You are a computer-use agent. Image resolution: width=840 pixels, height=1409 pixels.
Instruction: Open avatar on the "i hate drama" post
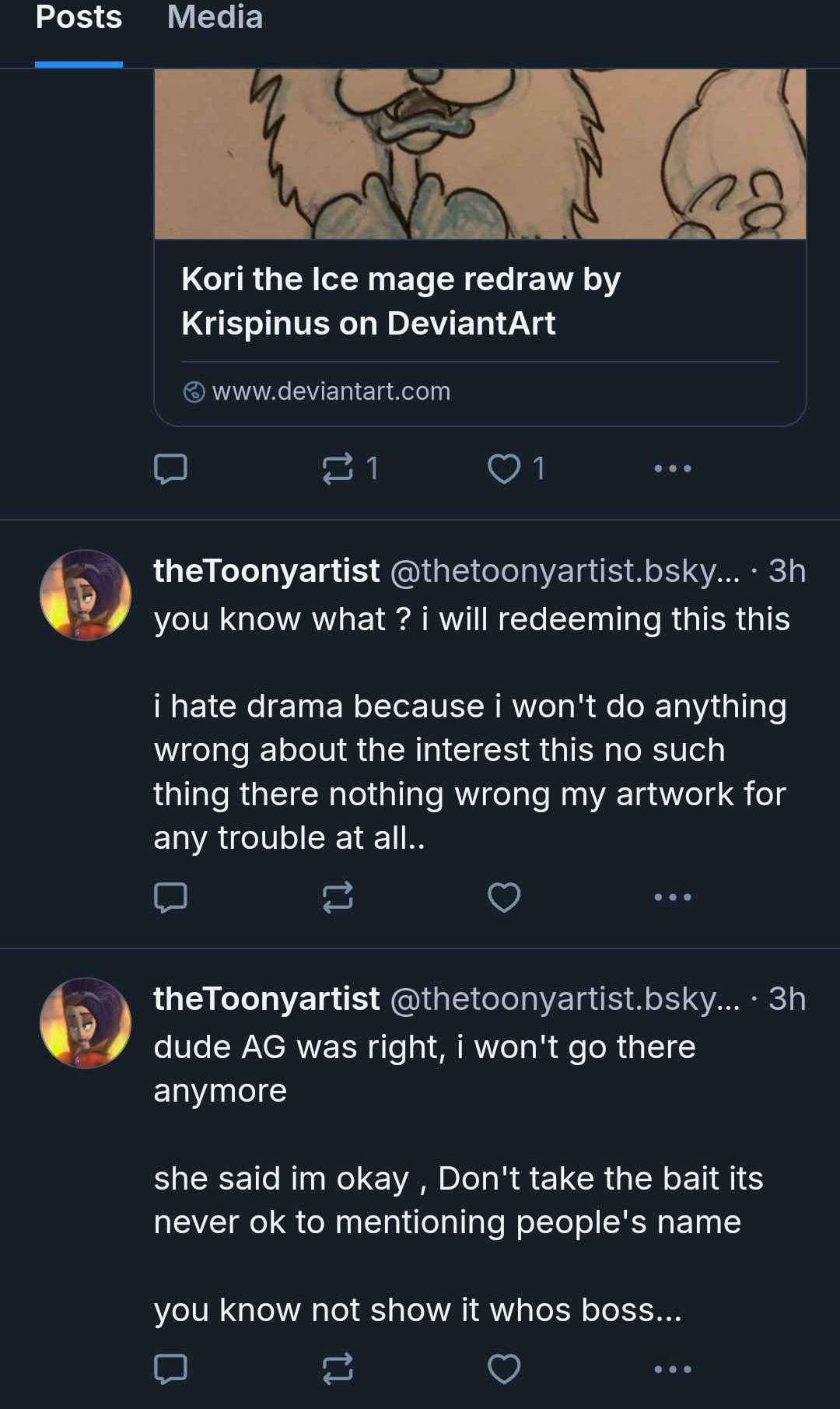(86, 595)
